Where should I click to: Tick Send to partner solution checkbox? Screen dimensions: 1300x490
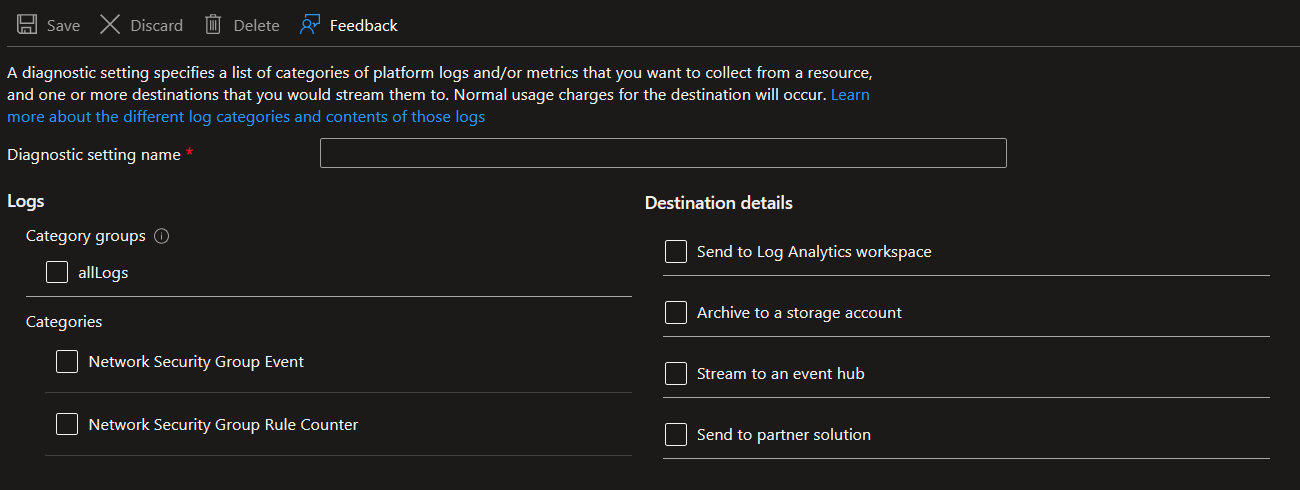tap(676, 435)
